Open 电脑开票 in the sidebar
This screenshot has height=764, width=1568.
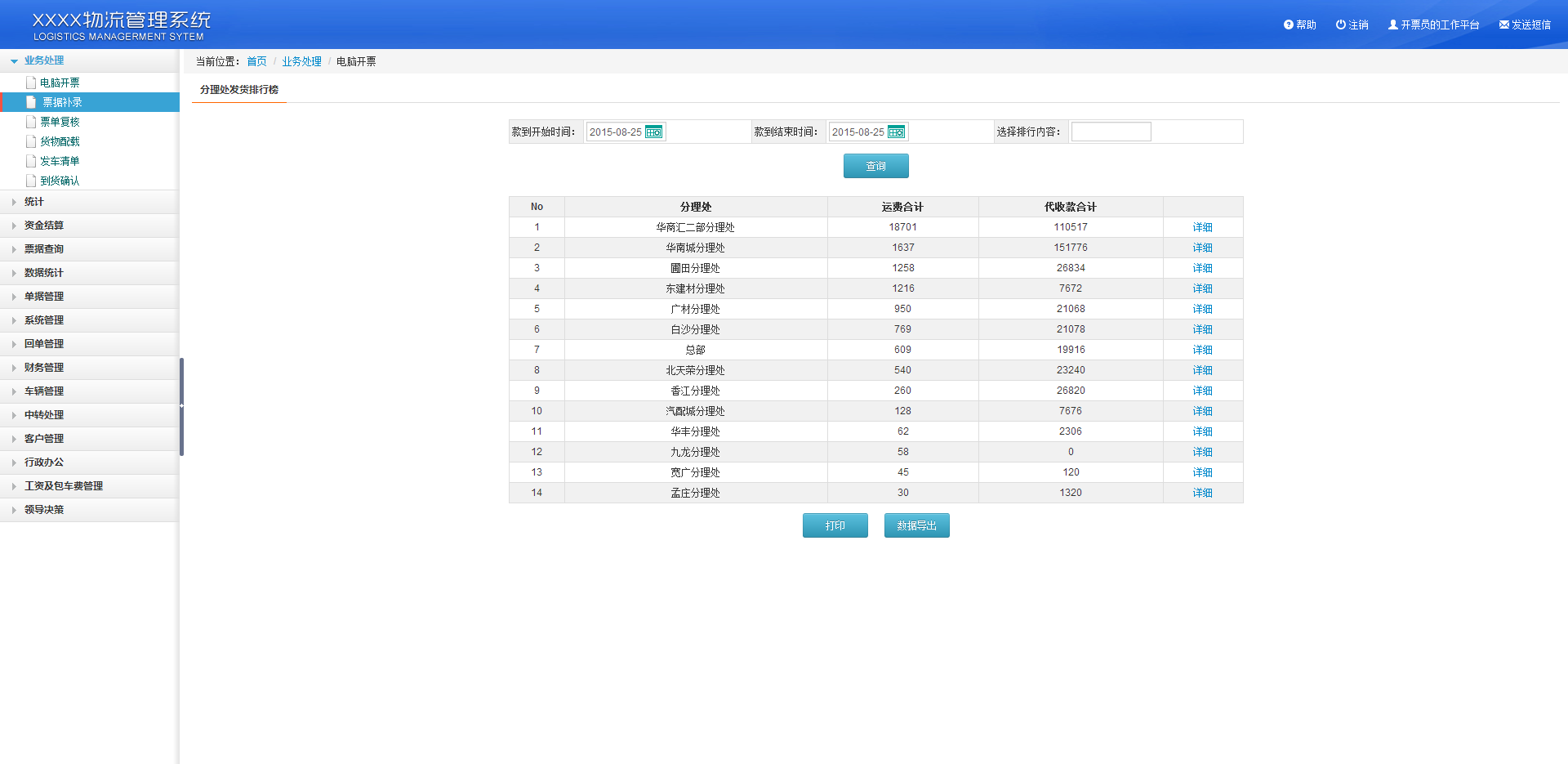tap(60, 83)
